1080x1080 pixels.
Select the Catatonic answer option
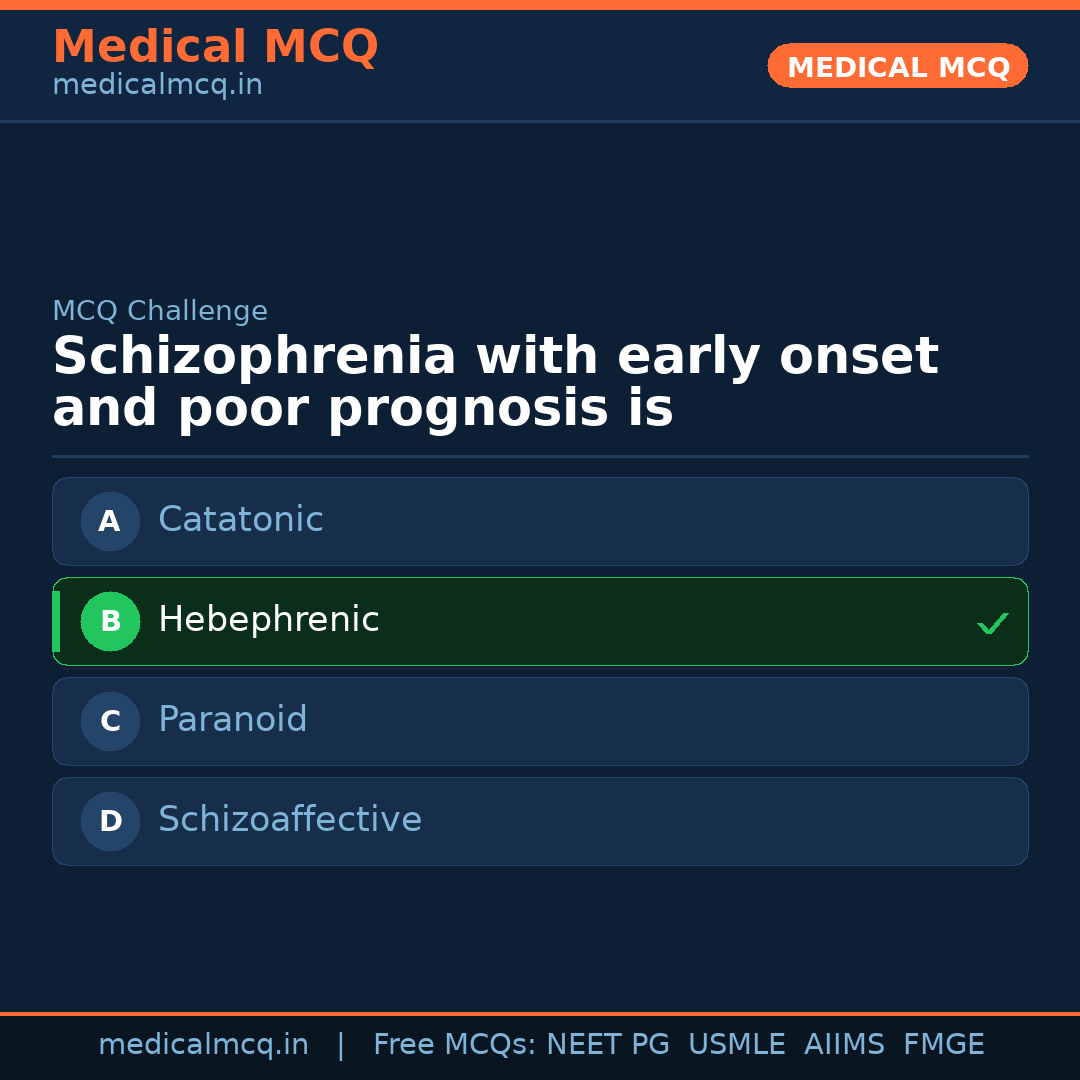tap(540, 521)
